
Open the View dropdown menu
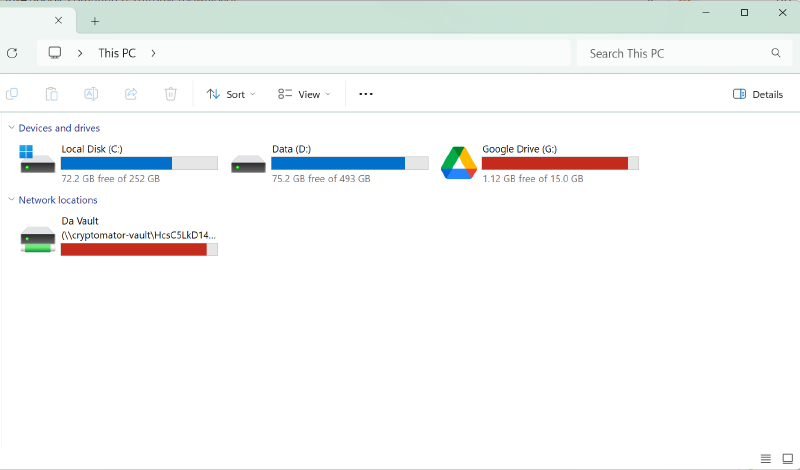click(304, 94)
